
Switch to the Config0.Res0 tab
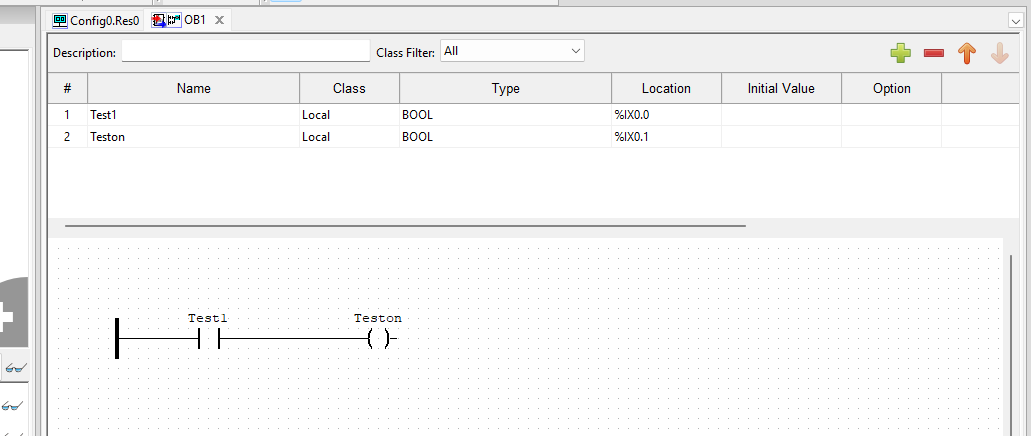click(x=96, y=20)
